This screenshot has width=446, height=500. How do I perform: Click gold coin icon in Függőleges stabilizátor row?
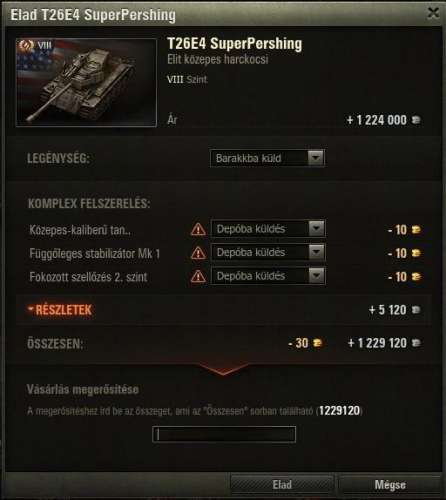coord(416,253)
